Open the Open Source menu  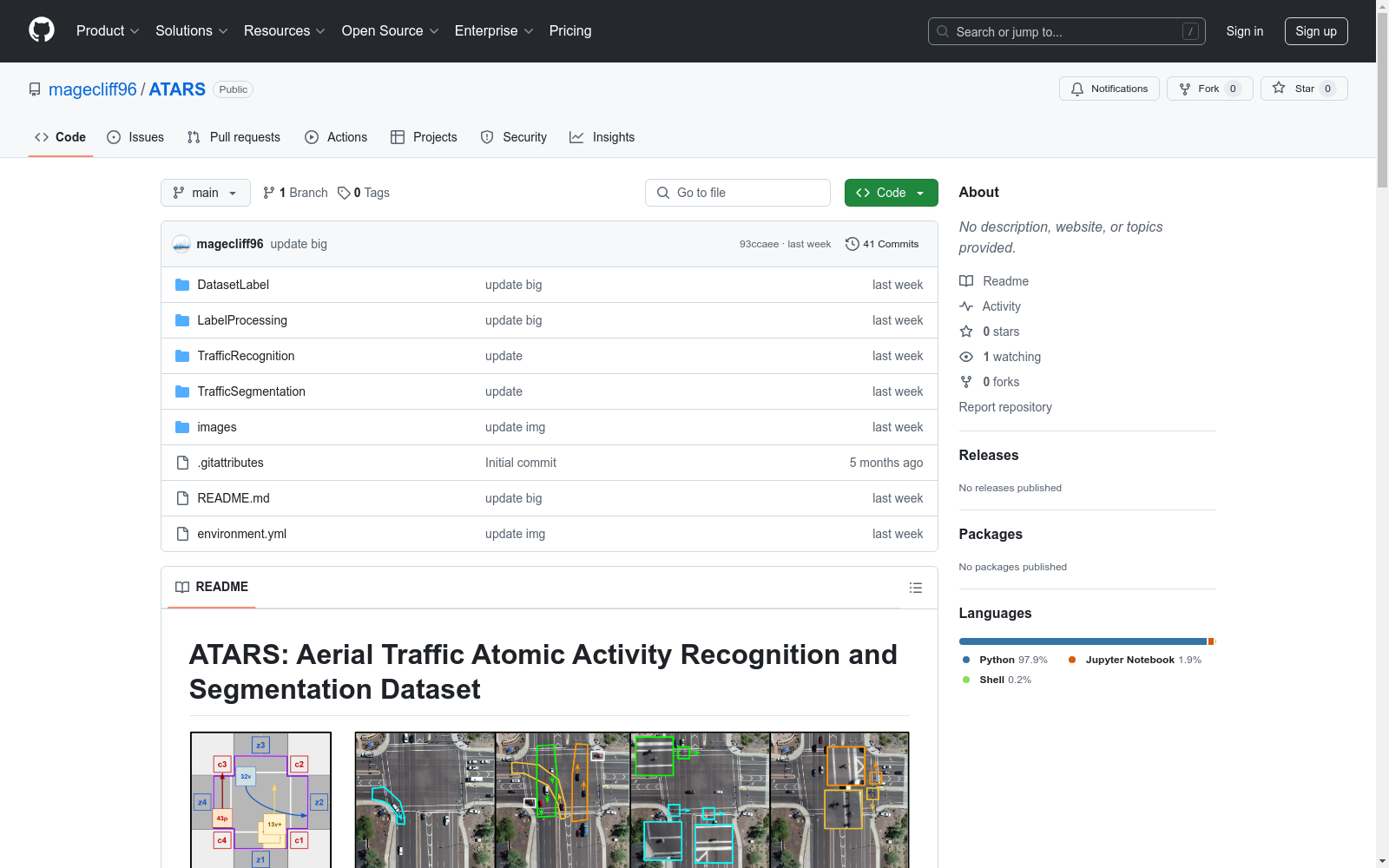(x=390, y=31)
